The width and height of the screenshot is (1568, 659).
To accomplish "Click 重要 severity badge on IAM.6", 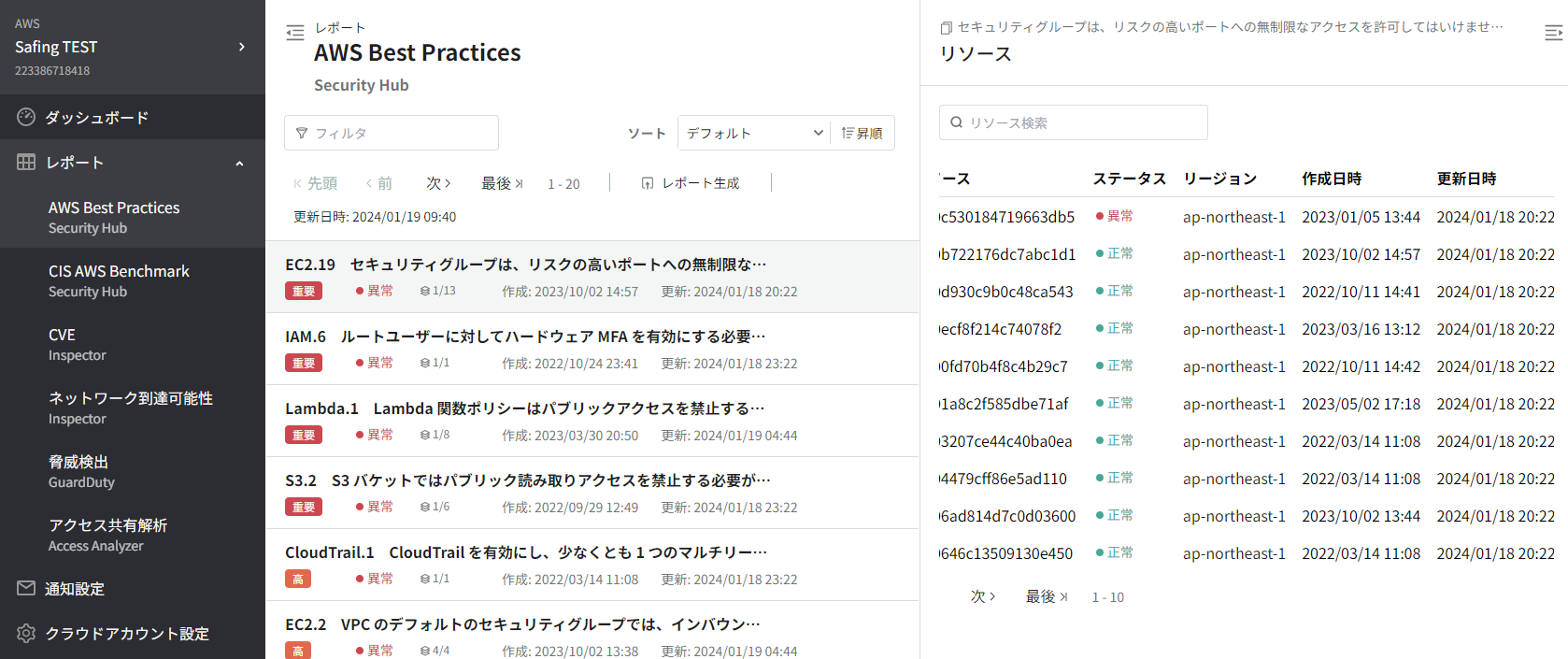I will 304,364.
